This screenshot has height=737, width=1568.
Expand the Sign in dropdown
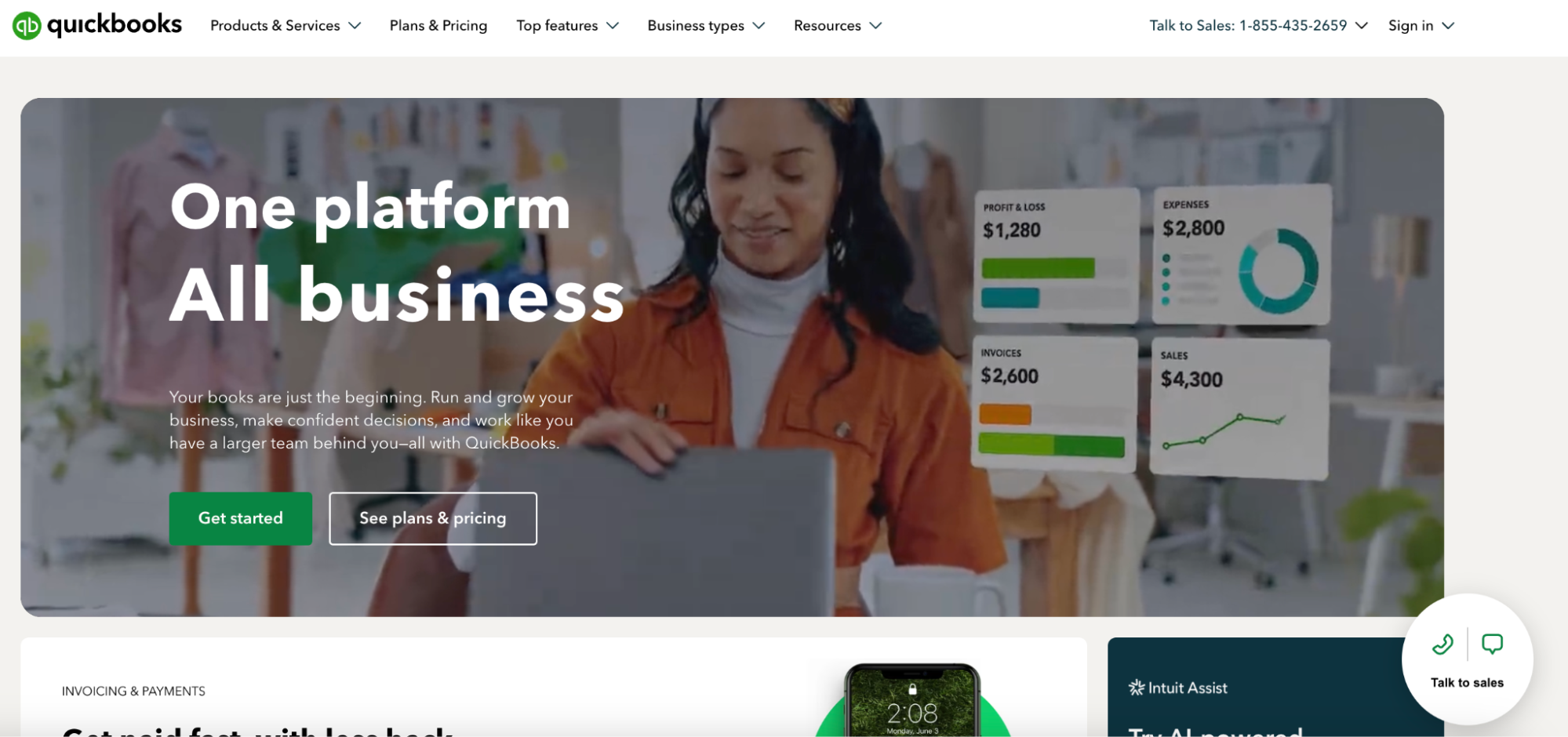[1421, 26]
